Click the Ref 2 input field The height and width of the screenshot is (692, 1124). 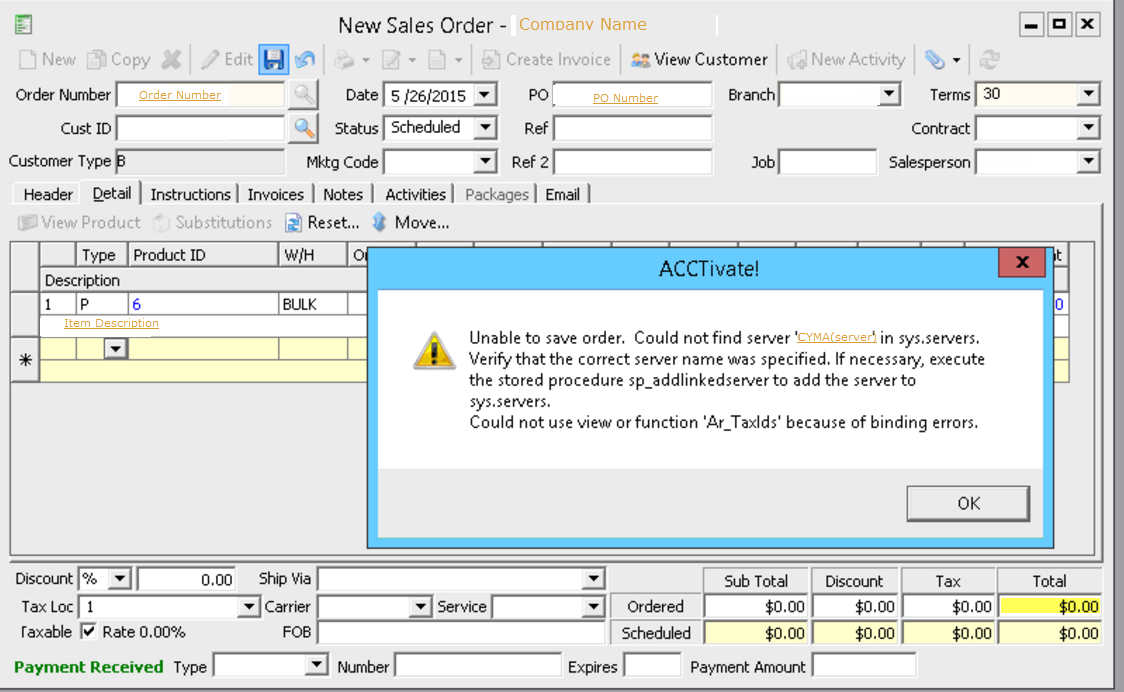pos(633,162)
